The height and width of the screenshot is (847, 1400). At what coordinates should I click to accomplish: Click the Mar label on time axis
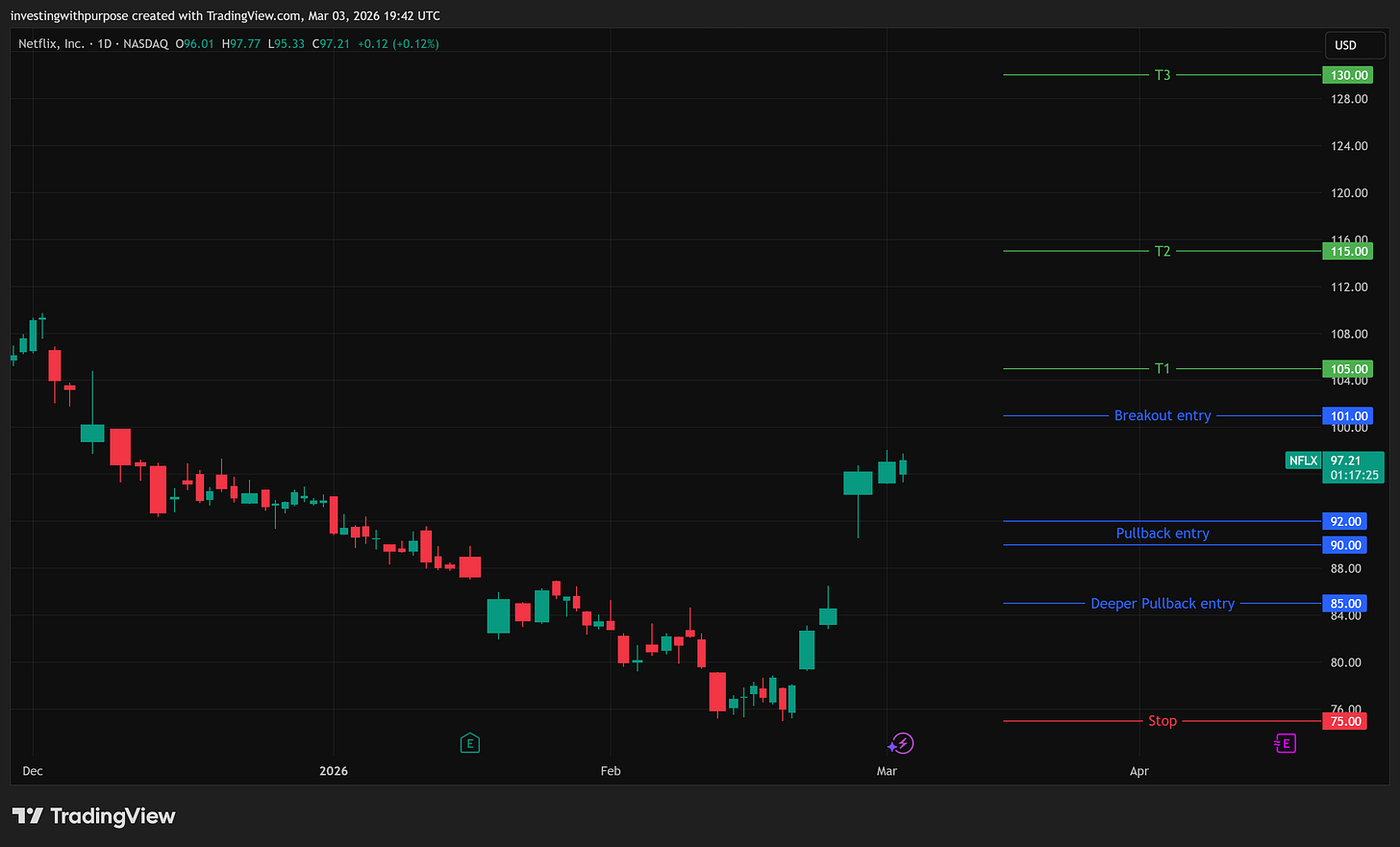[x=887, y=771]
